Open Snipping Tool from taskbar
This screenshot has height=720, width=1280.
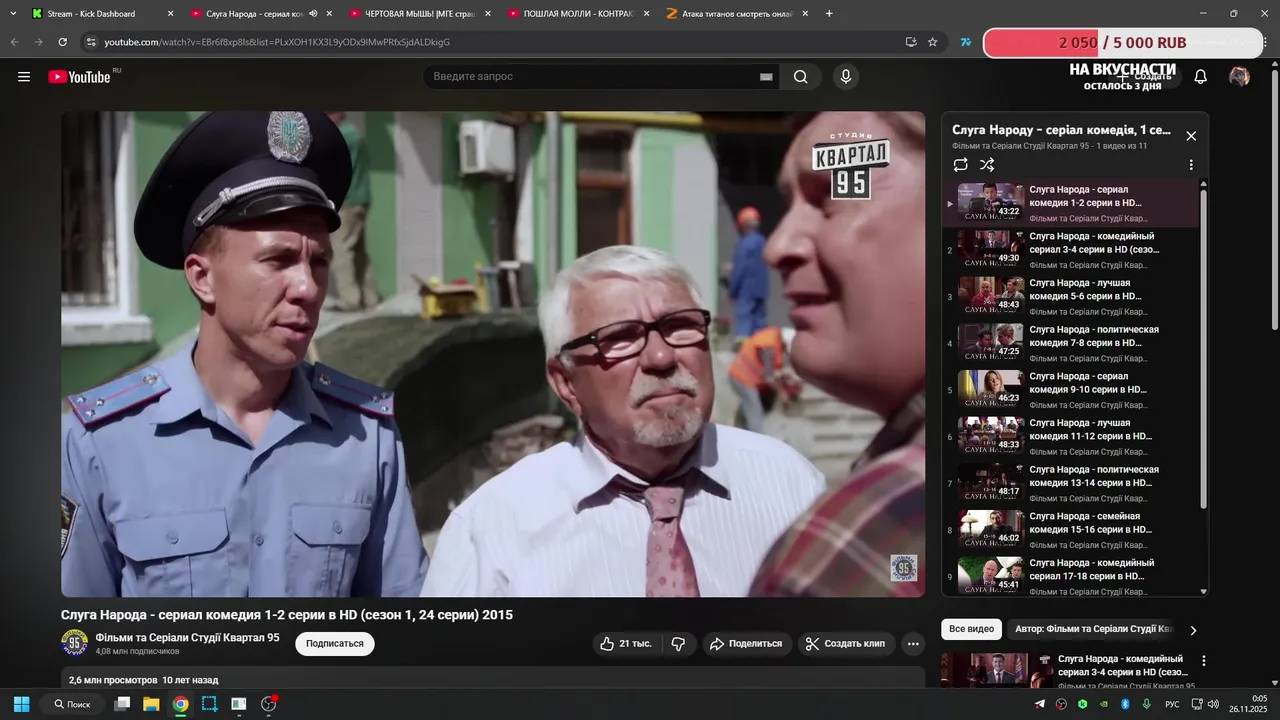tap(209, 704)
